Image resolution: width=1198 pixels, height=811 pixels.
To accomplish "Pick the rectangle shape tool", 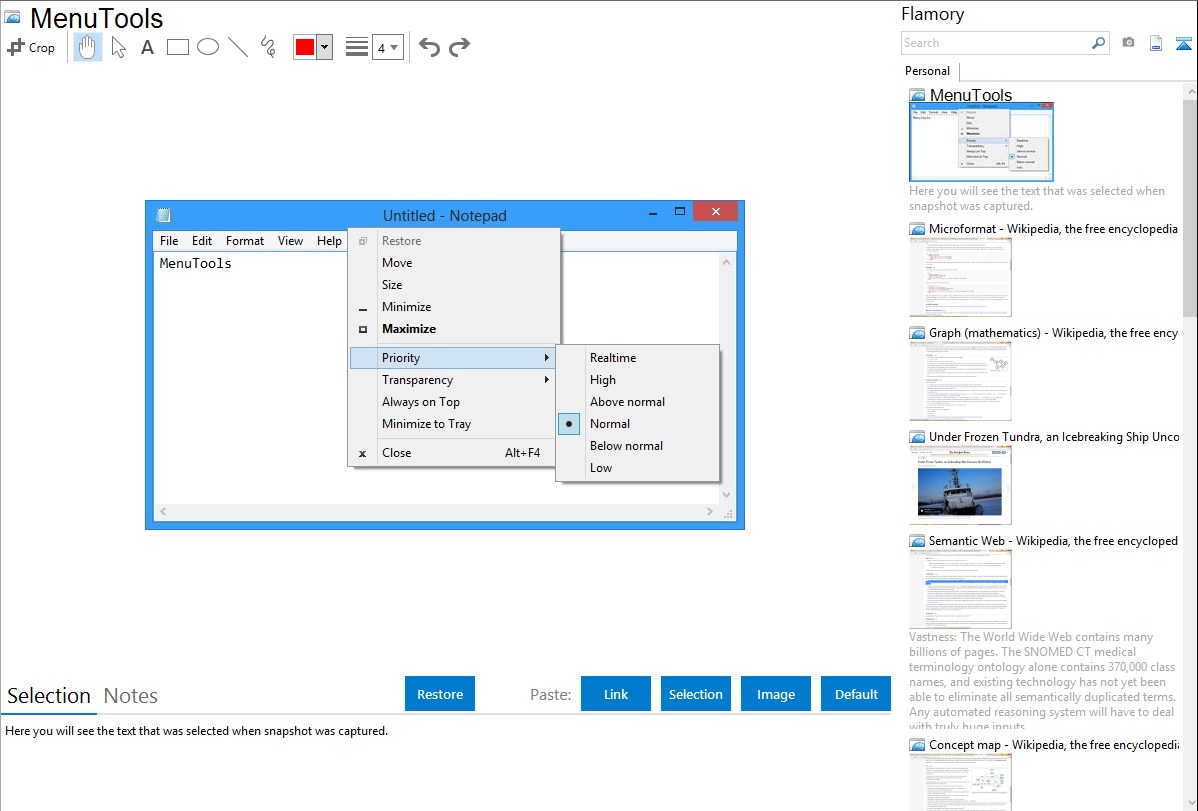I will pyautogui.click(x=177, y=47).
